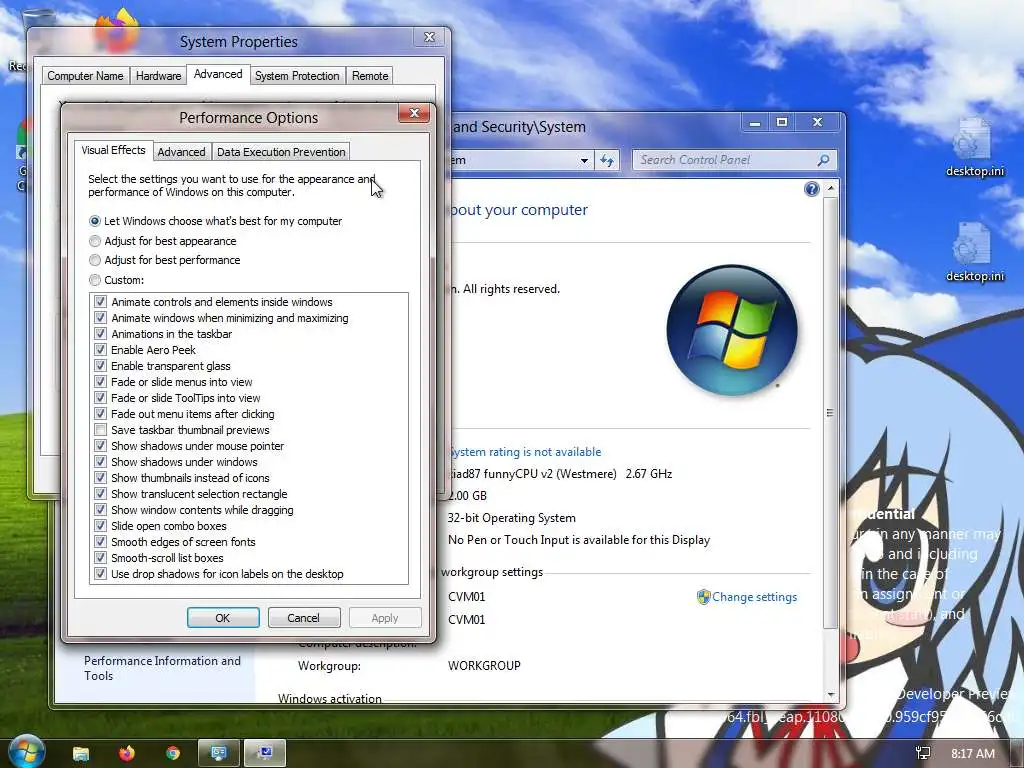Switch to the System Properties taskbar button
This screenshot has height=768, width=1024.
coord(265,754)
